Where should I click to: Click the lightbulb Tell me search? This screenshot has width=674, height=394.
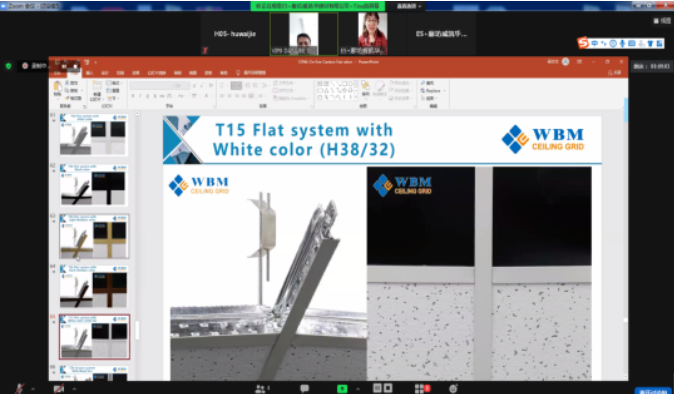click(251, 73)
